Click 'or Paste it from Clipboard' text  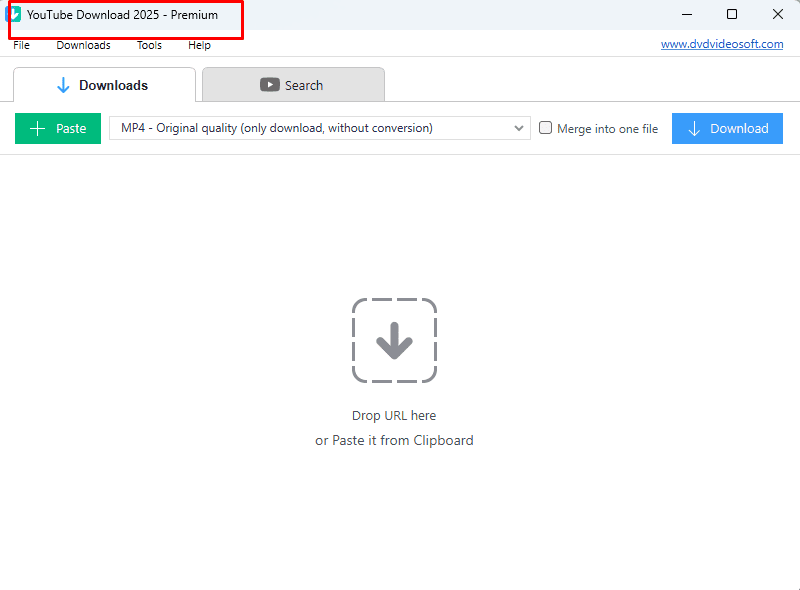tap(394, 440)
